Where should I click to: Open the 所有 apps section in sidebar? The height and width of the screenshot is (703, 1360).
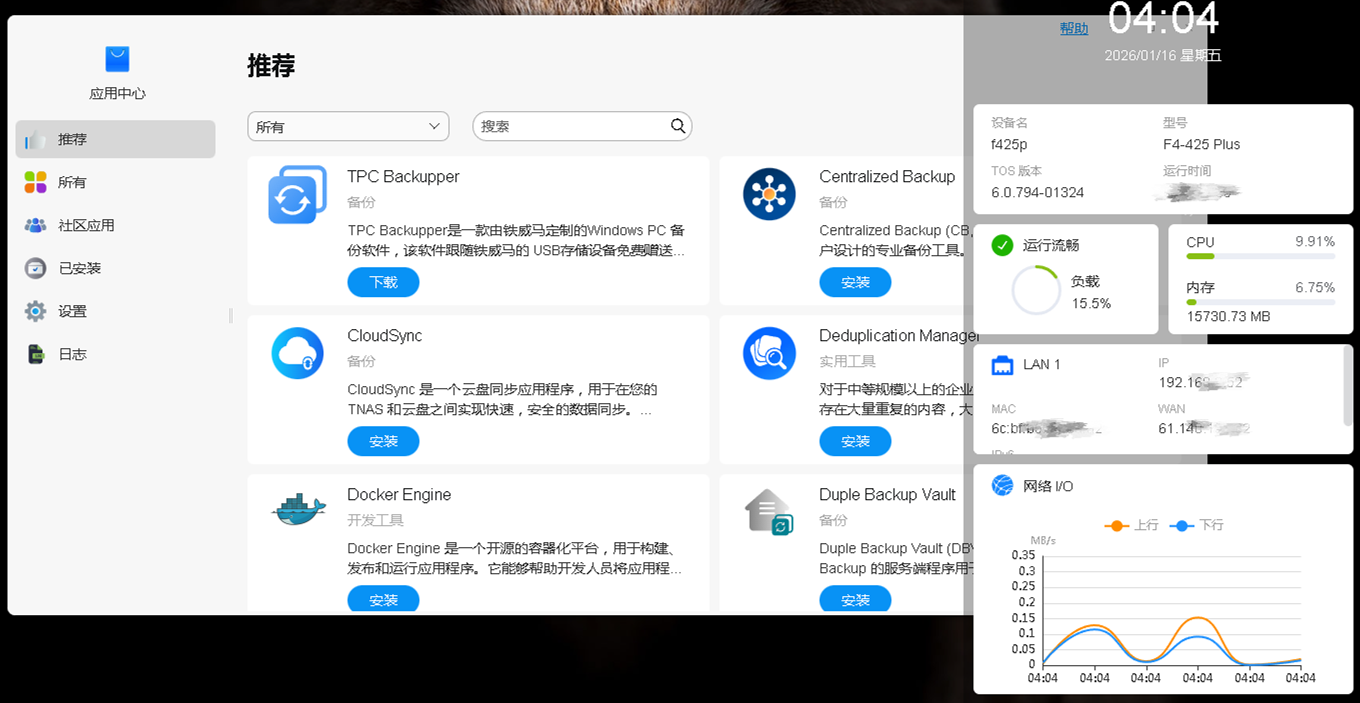[x=115, y=182]
